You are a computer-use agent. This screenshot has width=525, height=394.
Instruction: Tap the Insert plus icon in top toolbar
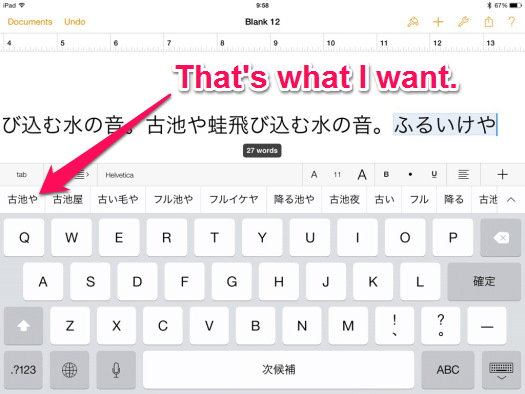438,22
